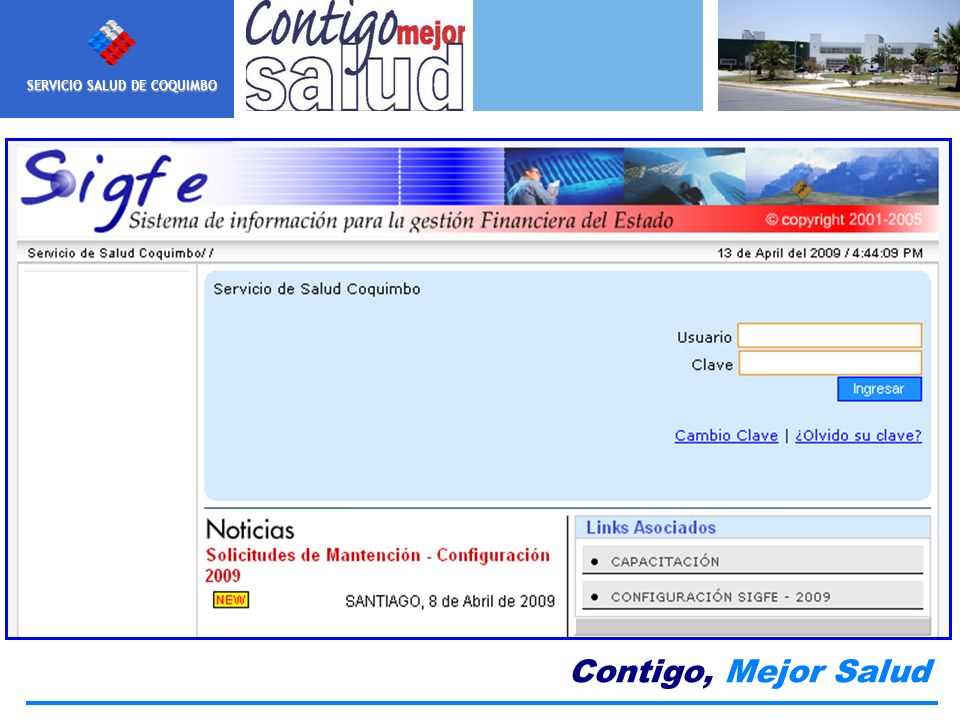
Task: Click the Servicio de Salud Coquimbo/ / breadcrumb
Action: click(x=121, y=253)
